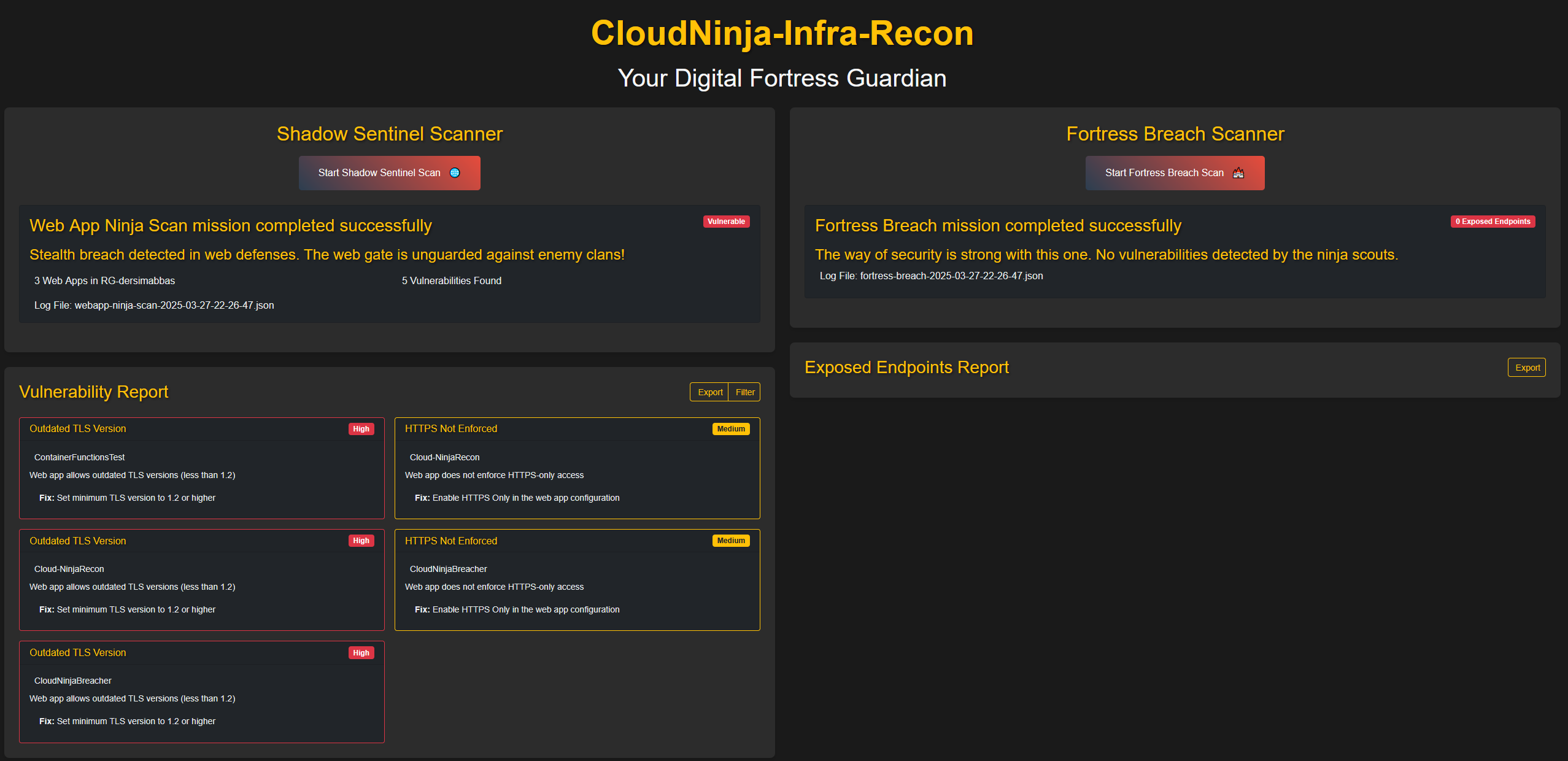Viewport: 1568px width, 761px height.
Task: Export the Vulnerability Report
Action: click(710, 392)
